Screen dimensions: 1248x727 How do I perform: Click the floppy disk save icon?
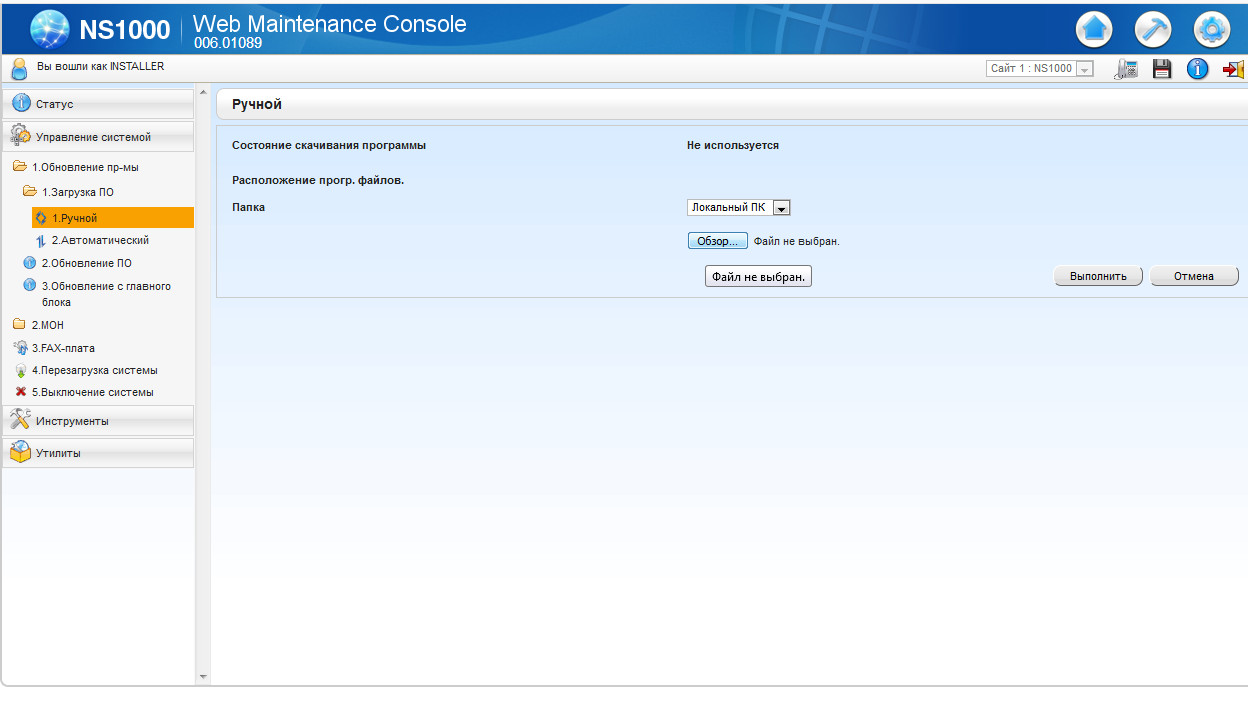click(x=1162, y=69)
